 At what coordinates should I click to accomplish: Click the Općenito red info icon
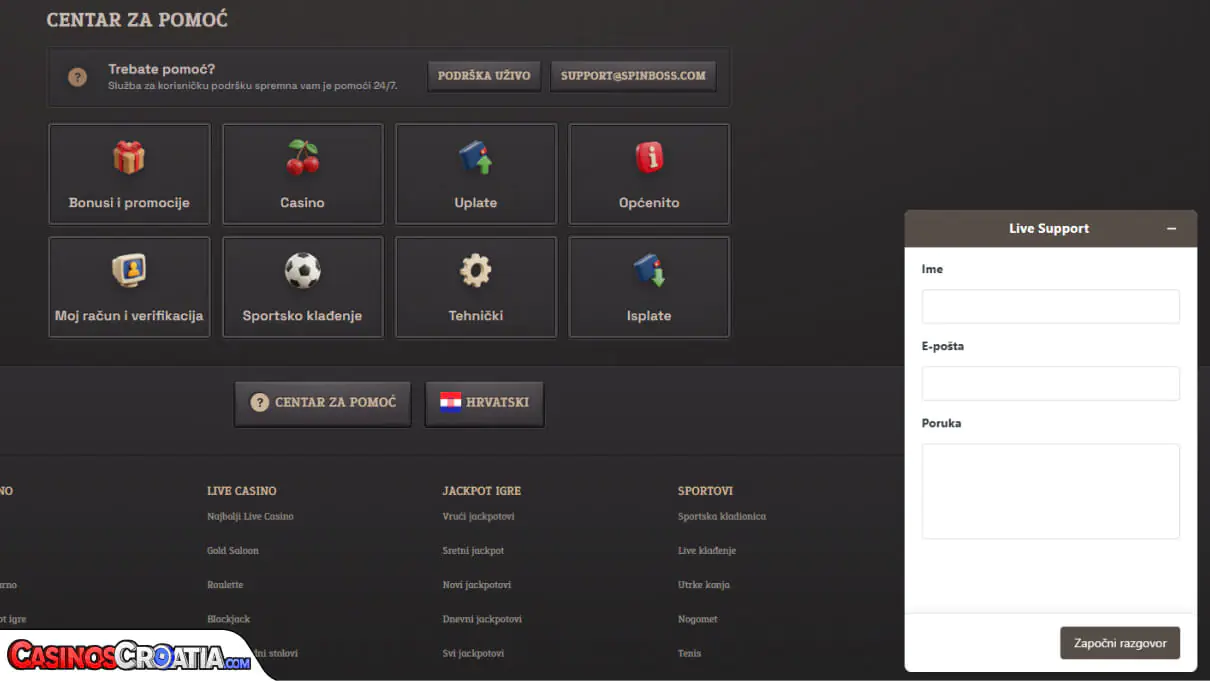tap(649, 158)
